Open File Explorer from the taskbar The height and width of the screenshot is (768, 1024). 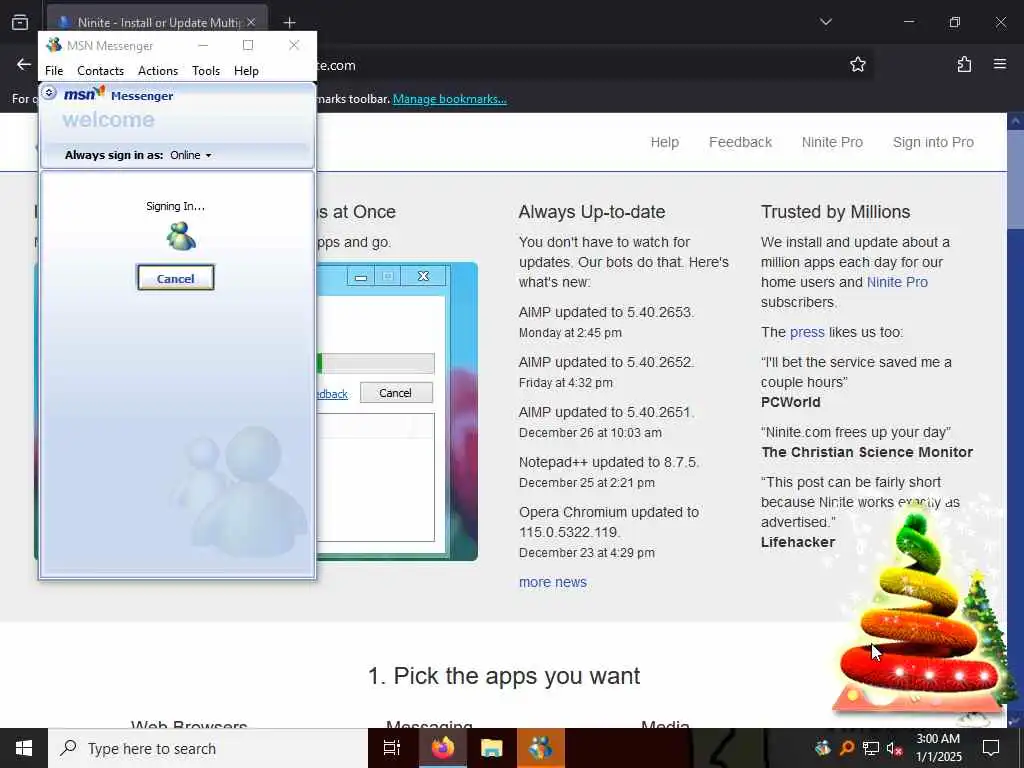tap(491, 748)
